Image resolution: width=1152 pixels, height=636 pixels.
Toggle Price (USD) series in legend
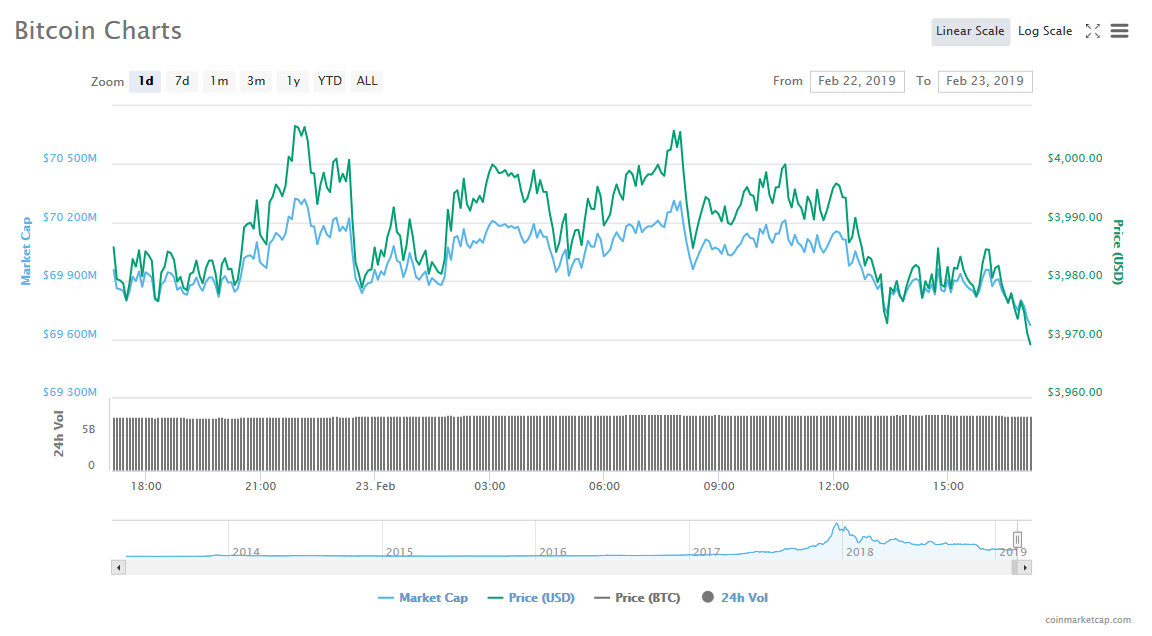pyautogui.click(x=531, y=598)
